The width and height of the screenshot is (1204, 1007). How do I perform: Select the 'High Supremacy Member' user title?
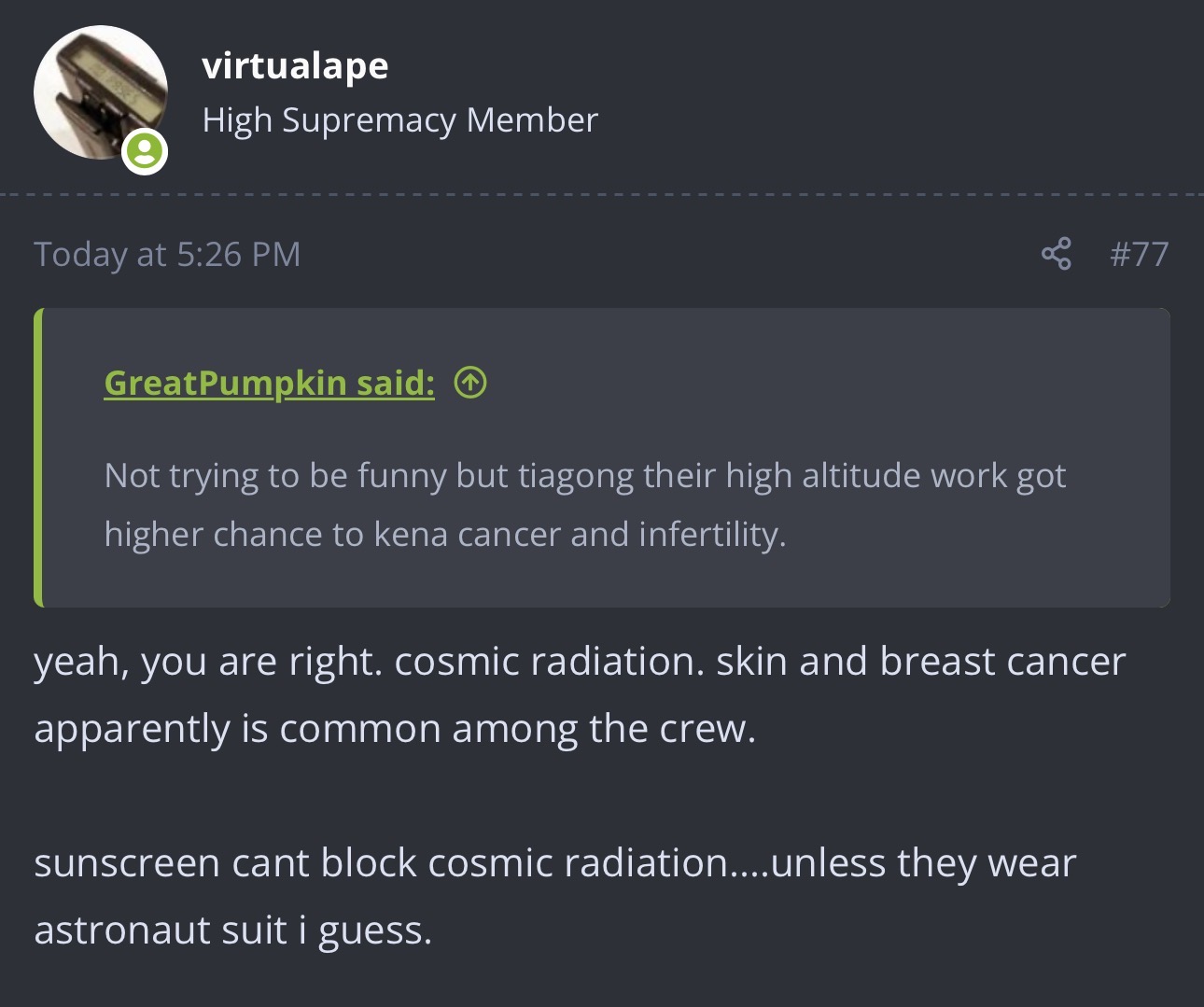click(400, 120)
